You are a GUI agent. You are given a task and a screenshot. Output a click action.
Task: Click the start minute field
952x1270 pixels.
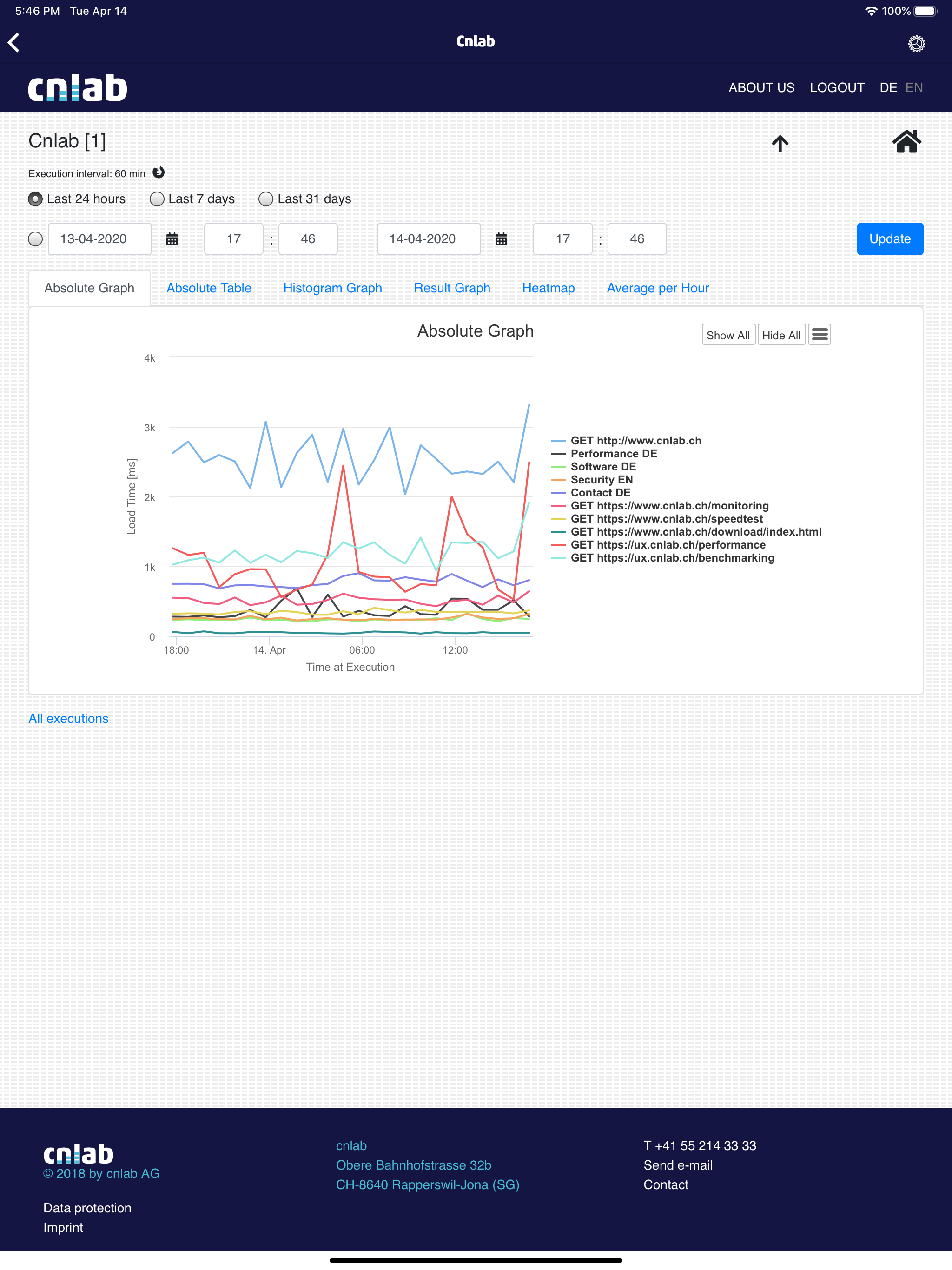coord(308,239)
